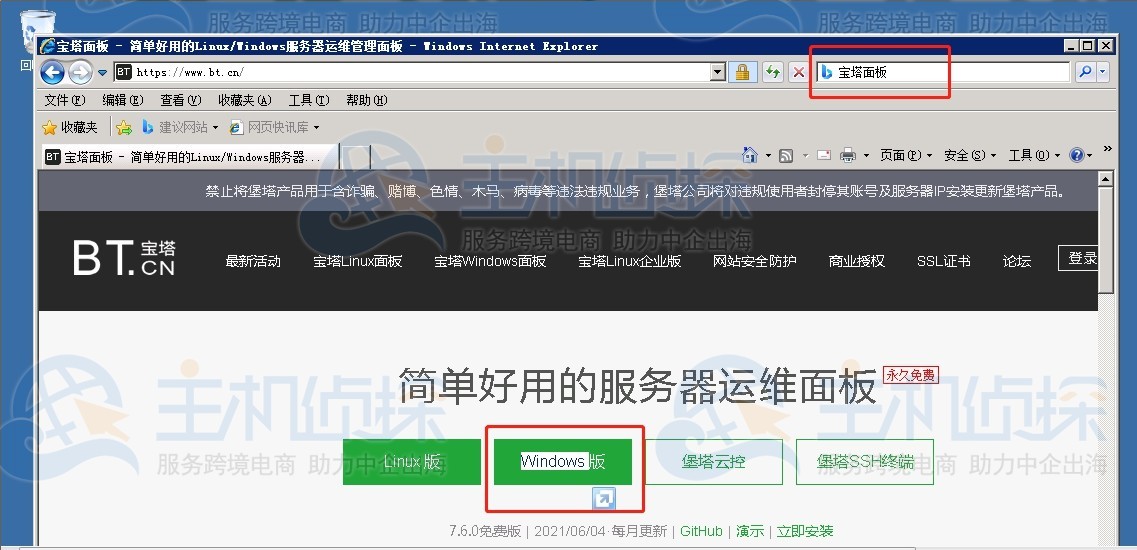
Task: Click the magnifier Search button
Action: tap(1085, 72)
